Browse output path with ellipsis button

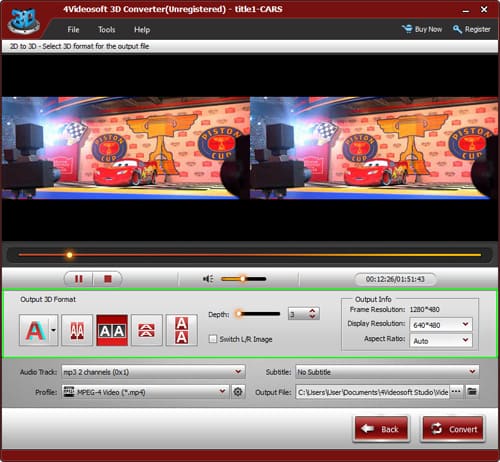456,391
